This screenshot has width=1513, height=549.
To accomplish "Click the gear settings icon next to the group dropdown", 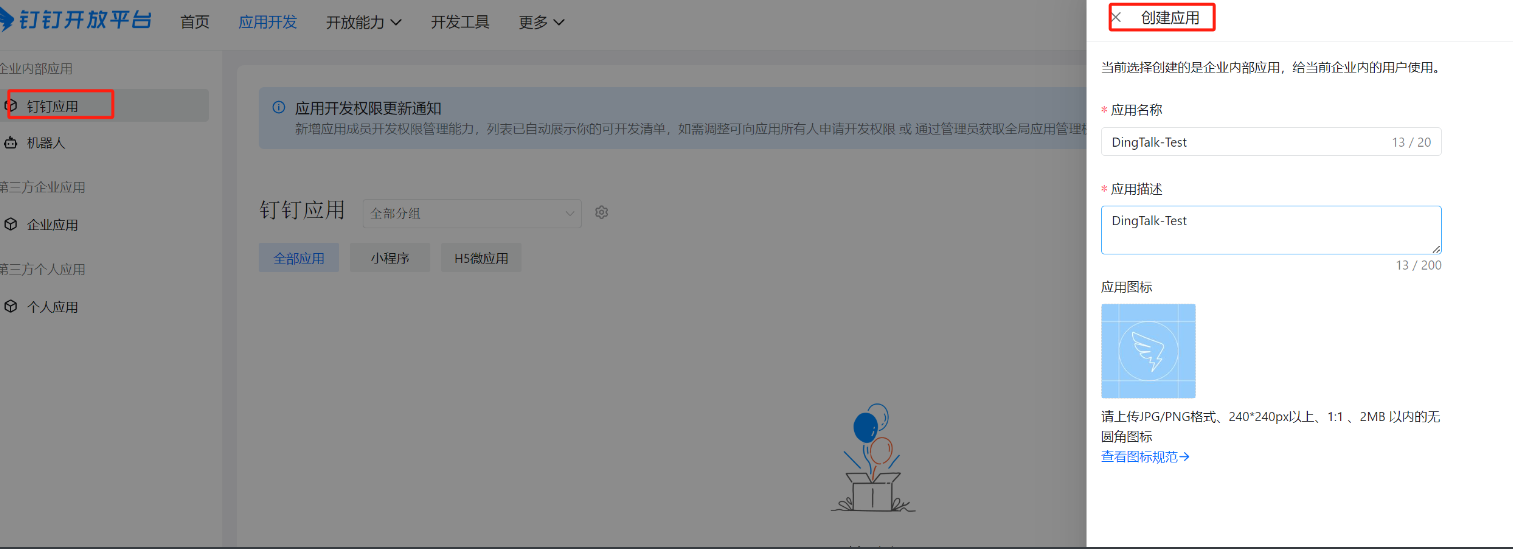I will 602,212.
